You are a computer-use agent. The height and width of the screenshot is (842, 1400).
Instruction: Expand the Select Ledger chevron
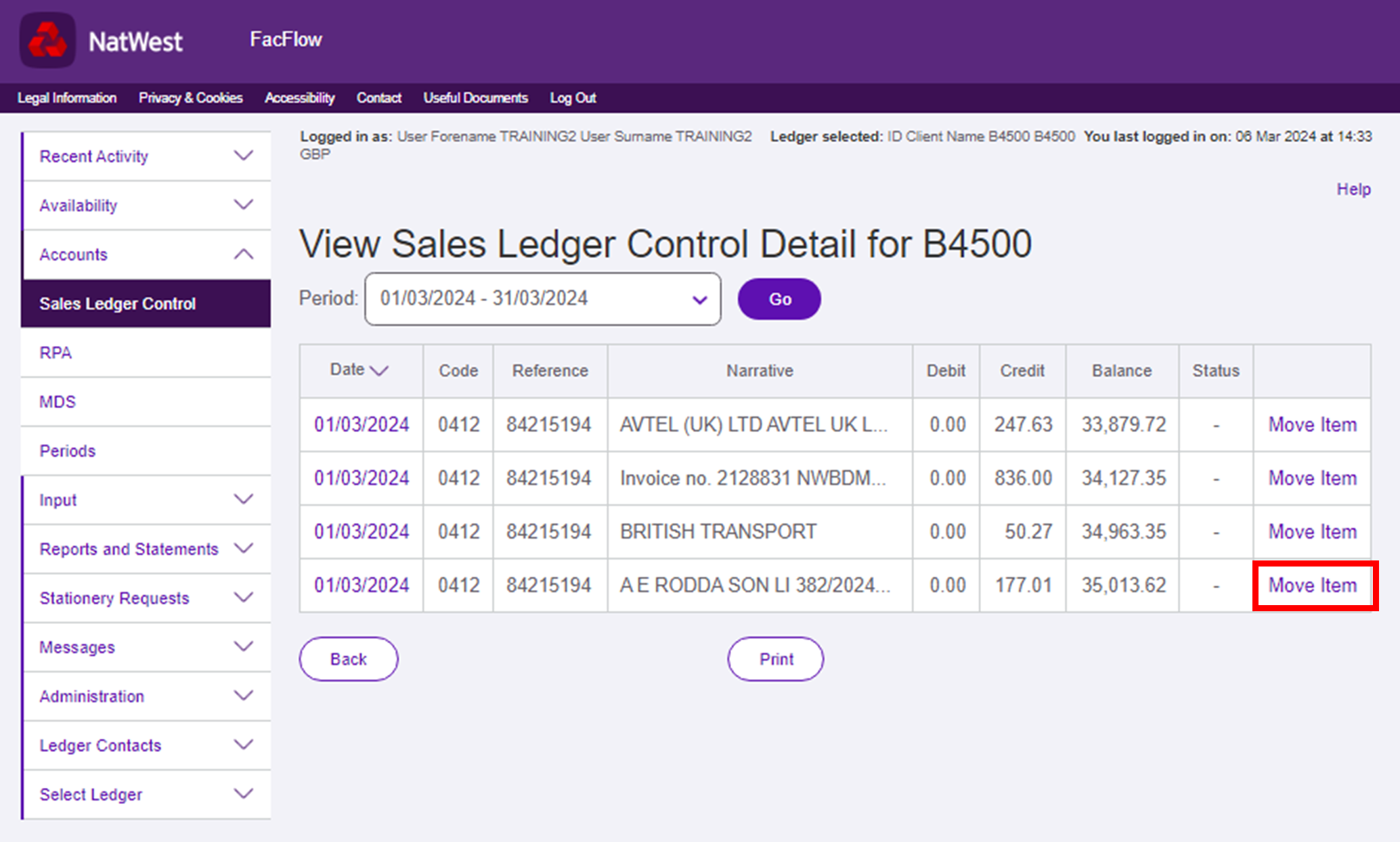click(243, 794)
